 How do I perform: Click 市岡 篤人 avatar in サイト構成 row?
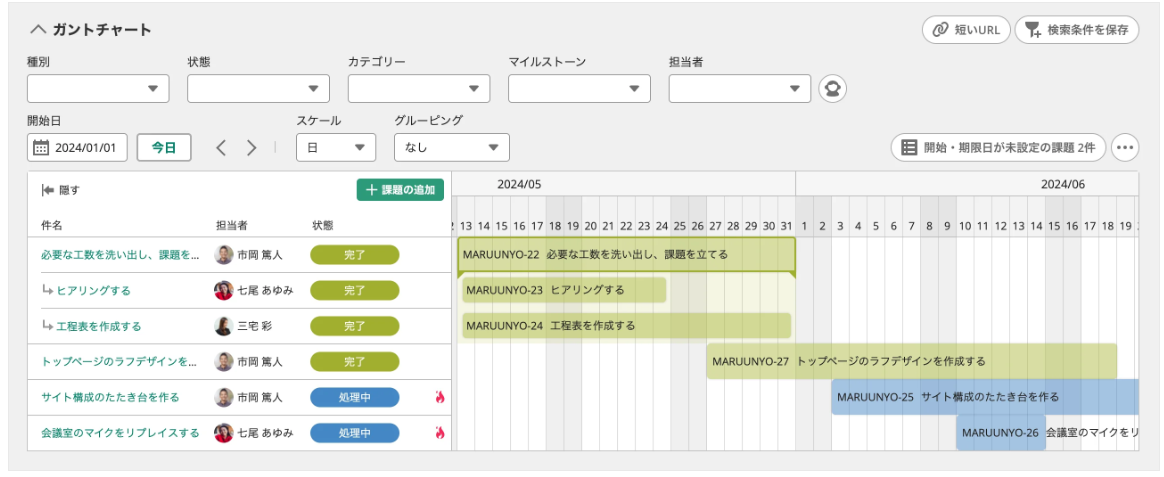[223, 397]
